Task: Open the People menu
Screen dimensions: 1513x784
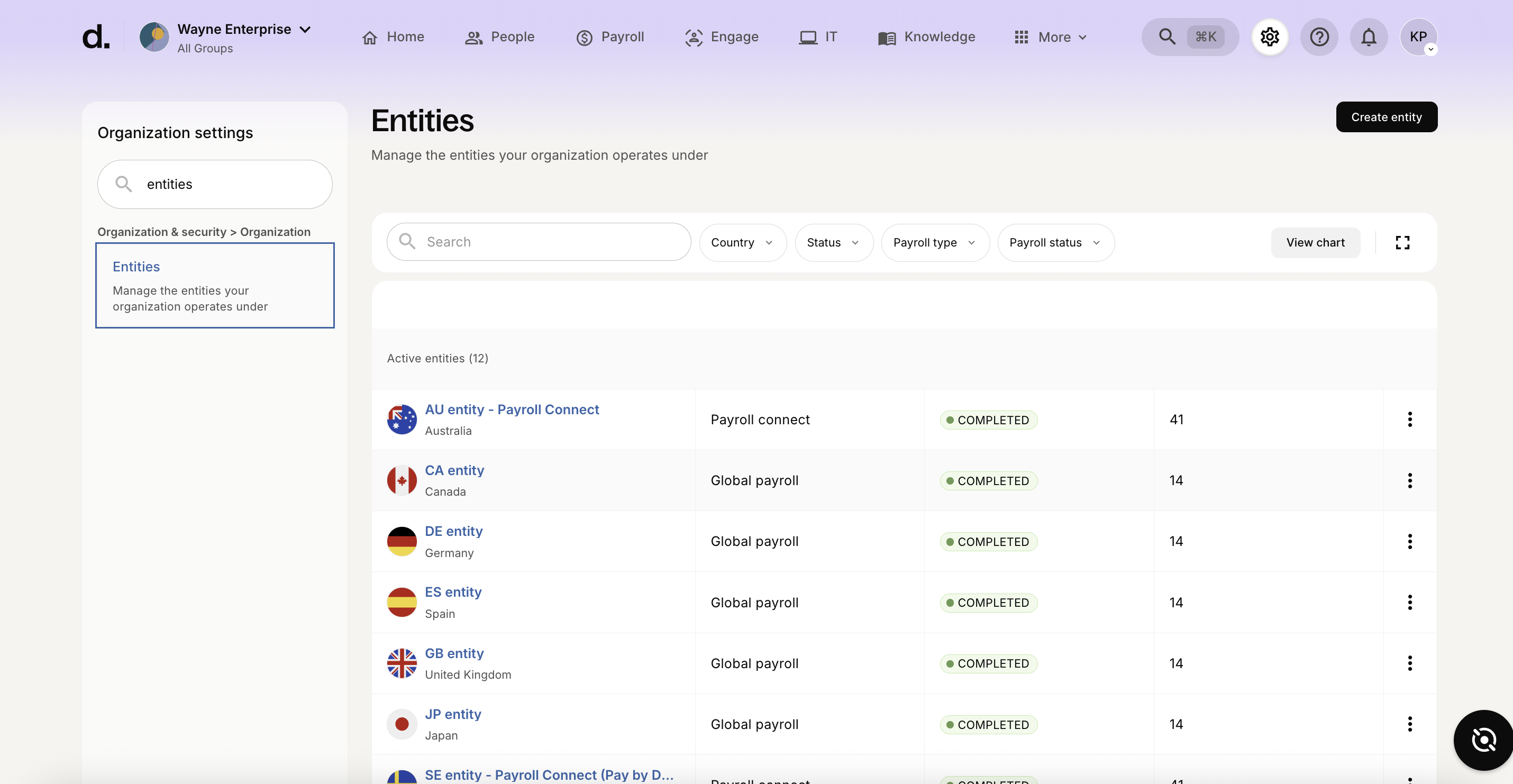Action: point(500,37)
